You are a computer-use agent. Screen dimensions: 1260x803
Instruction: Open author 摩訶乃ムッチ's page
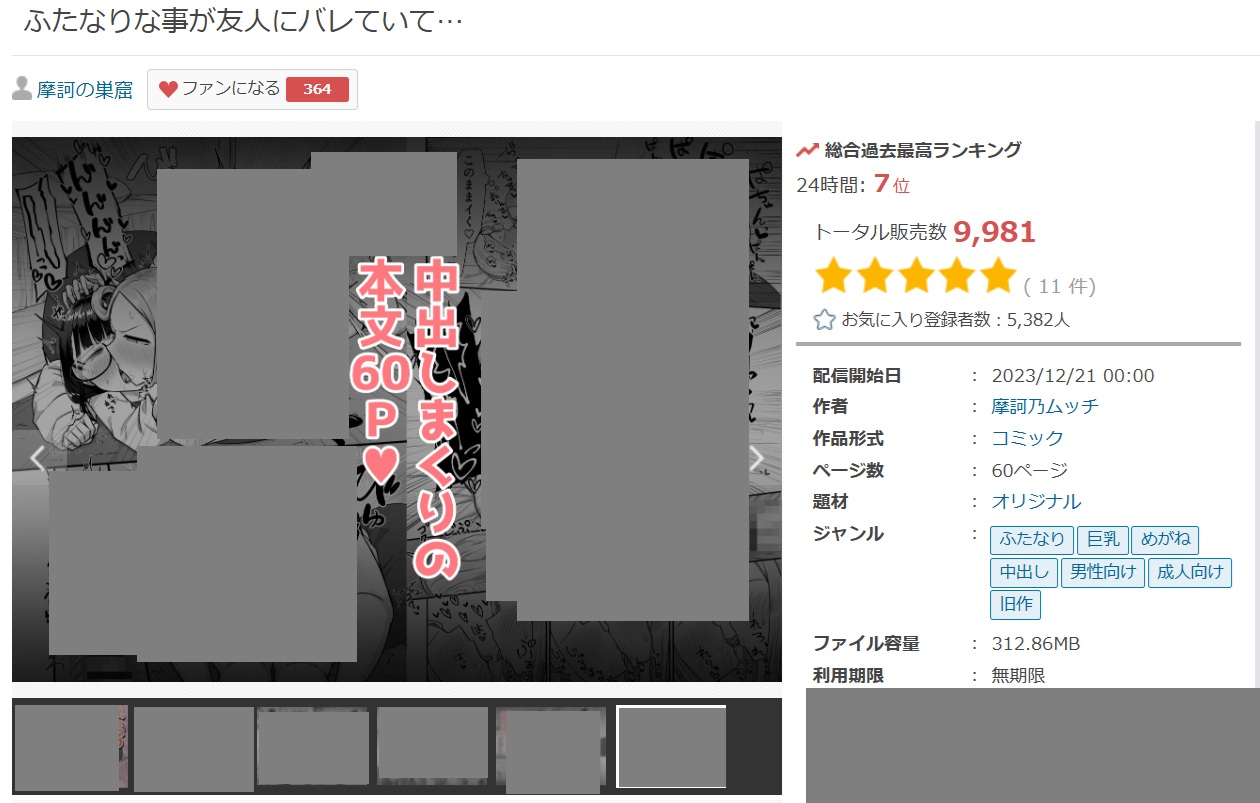tap(1044, 407)
